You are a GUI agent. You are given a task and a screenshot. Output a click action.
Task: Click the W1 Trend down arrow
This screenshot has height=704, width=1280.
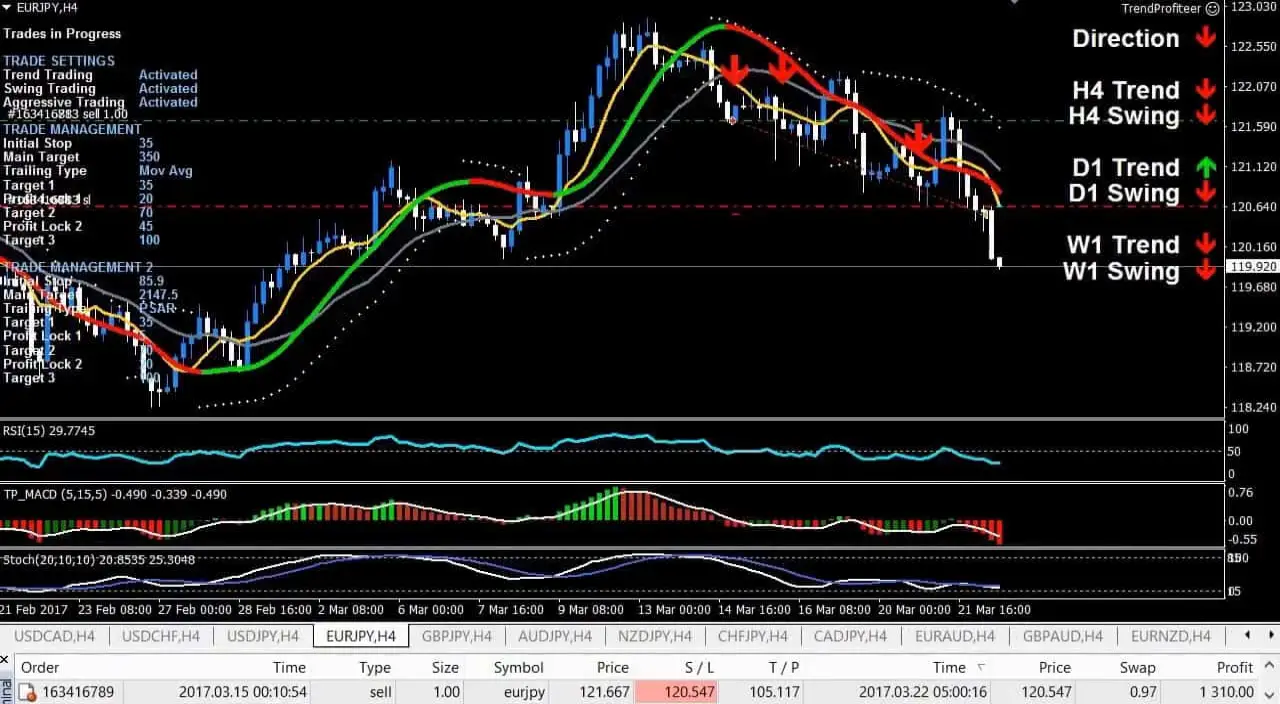pyautogui.click(x=1206, y=244)
